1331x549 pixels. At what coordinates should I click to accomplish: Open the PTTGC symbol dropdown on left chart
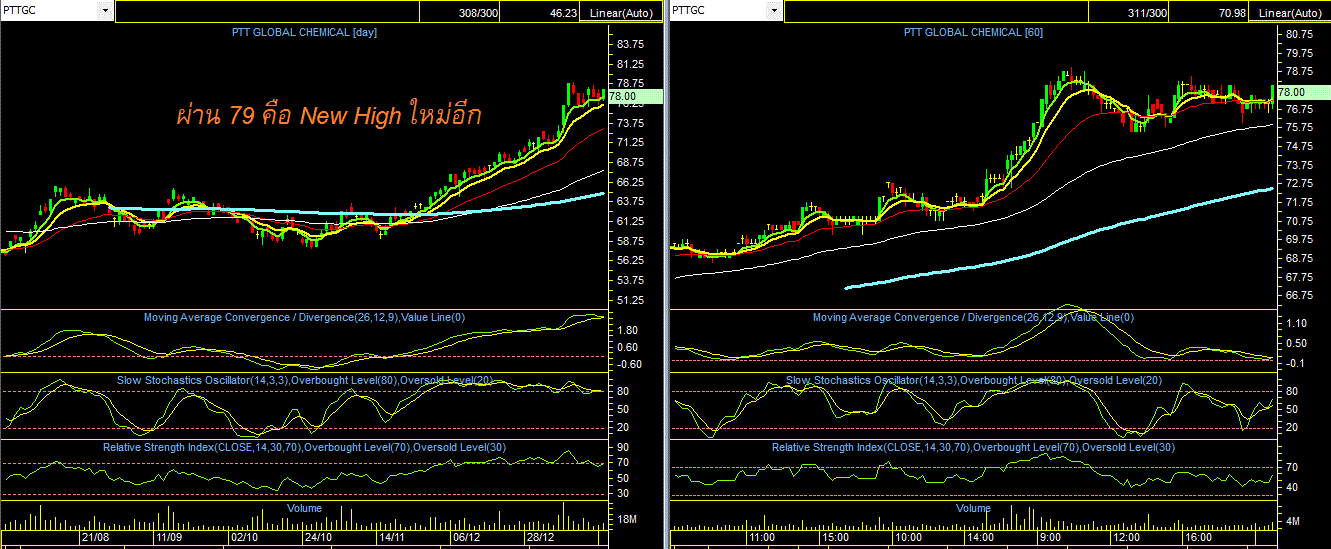coord(105,10)
